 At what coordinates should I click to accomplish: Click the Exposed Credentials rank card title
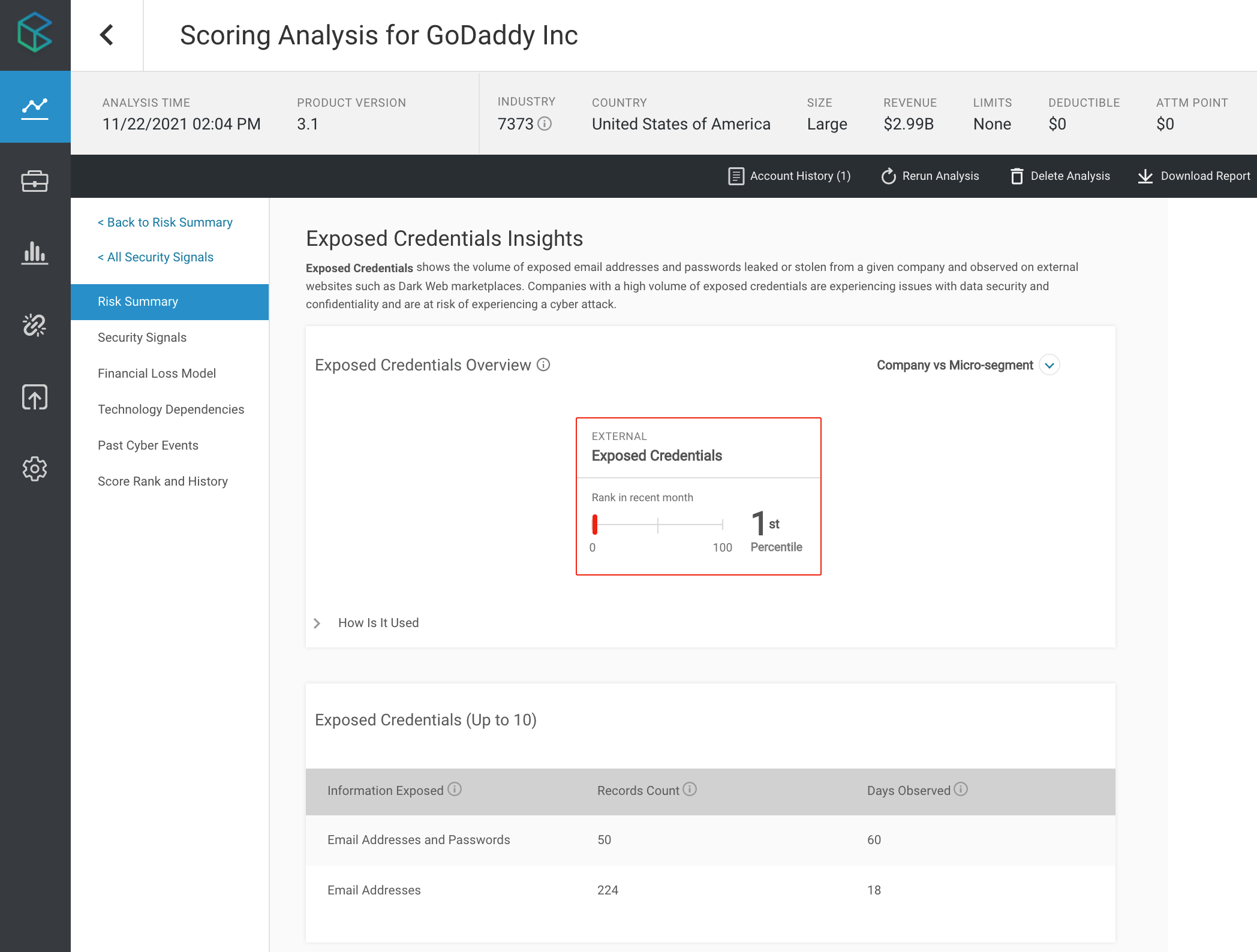(x=657, y=456)
